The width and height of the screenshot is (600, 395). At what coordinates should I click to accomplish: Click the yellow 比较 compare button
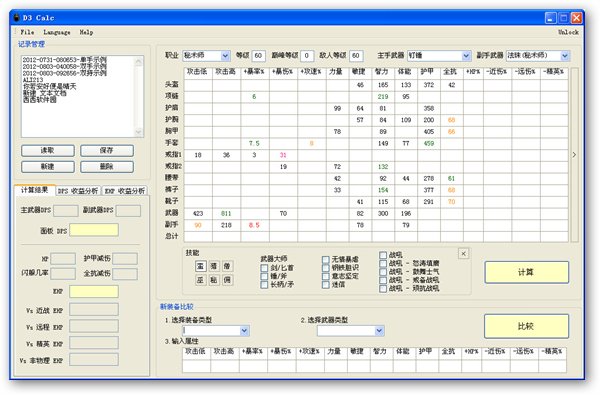pyautogui.click(x=526, y=326)
